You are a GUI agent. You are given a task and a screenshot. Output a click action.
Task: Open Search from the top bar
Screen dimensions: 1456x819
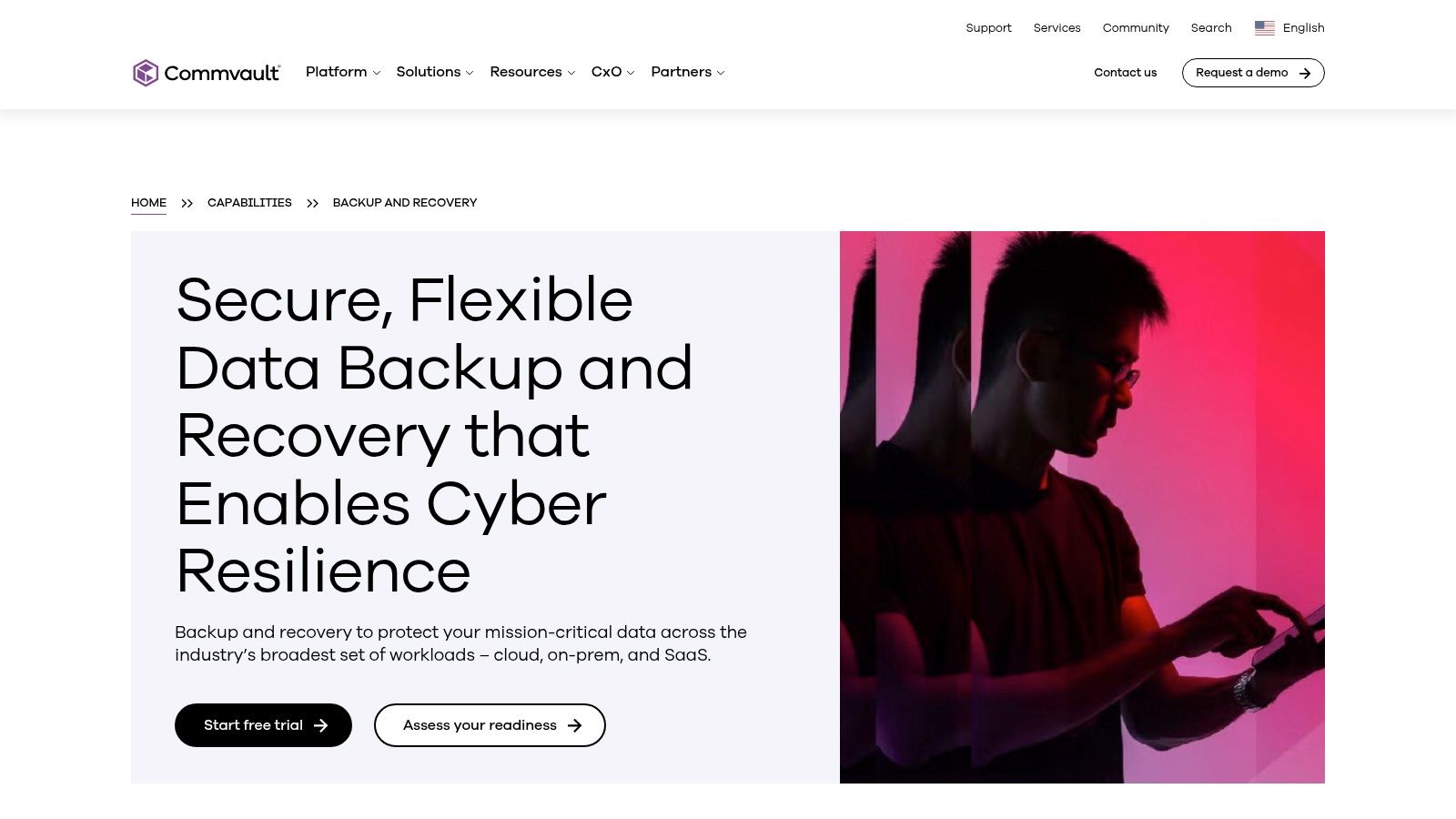click(1211, 28)
